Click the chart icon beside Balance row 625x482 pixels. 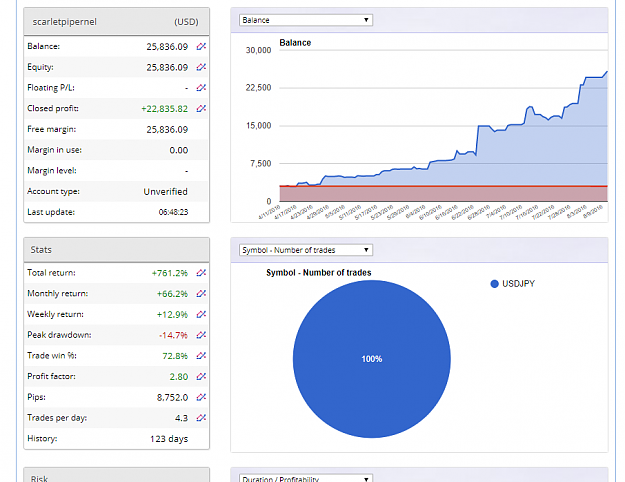[201, 47]
